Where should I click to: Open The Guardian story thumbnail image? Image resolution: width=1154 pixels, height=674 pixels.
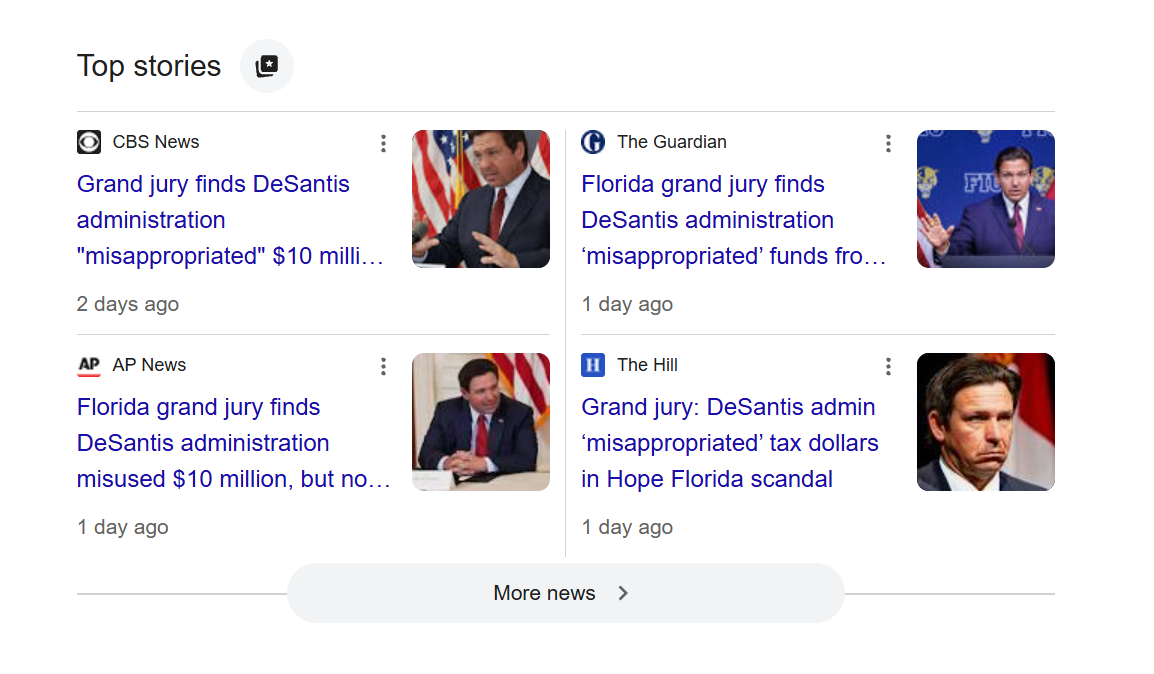pyautogui.click(x=985, y=199)
